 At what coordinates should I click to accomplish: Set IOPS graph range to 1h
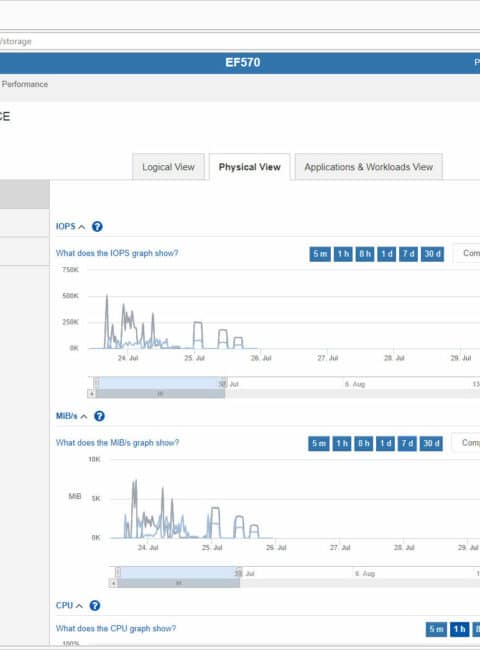point(343,254)
